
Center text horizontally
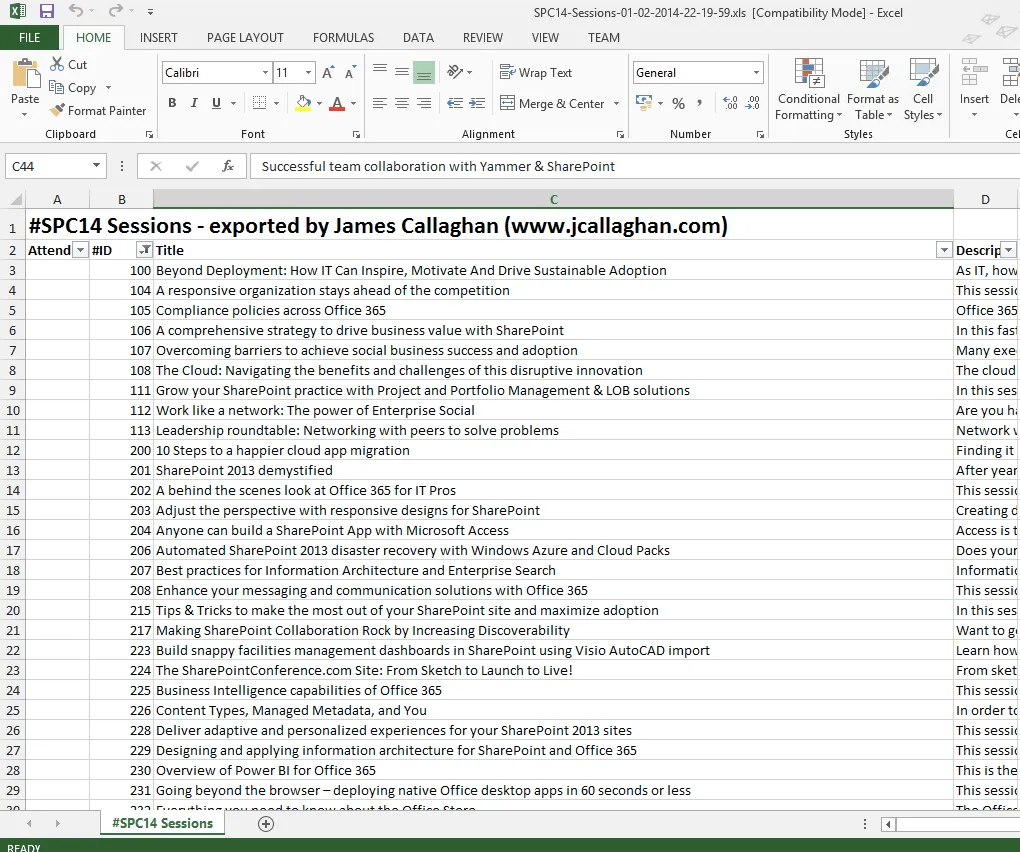[x=402, y=103]
